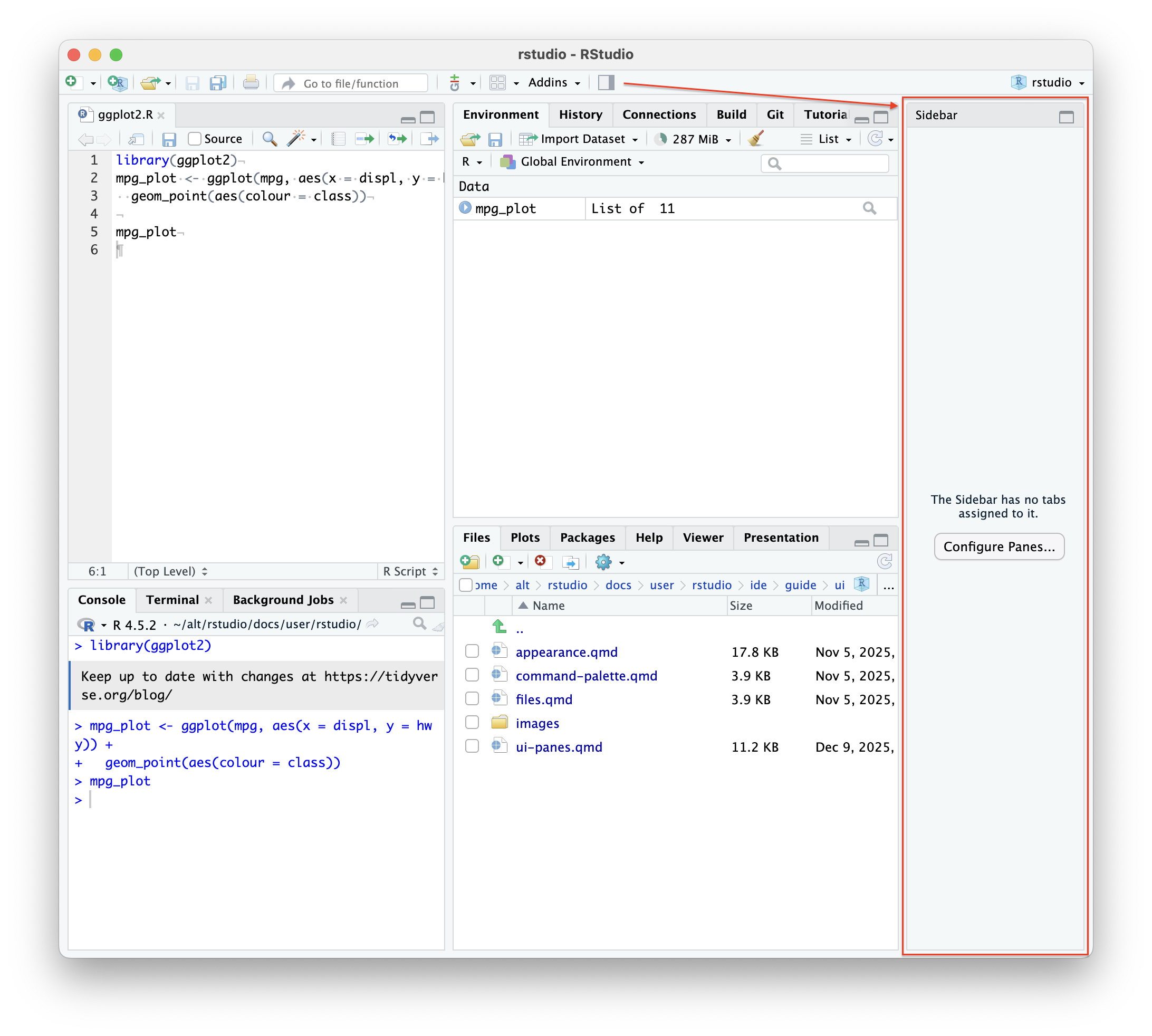1152x1036 pixels.
Task: Click the Compile Report notebook icon
Action: click(x=338, y=138)
